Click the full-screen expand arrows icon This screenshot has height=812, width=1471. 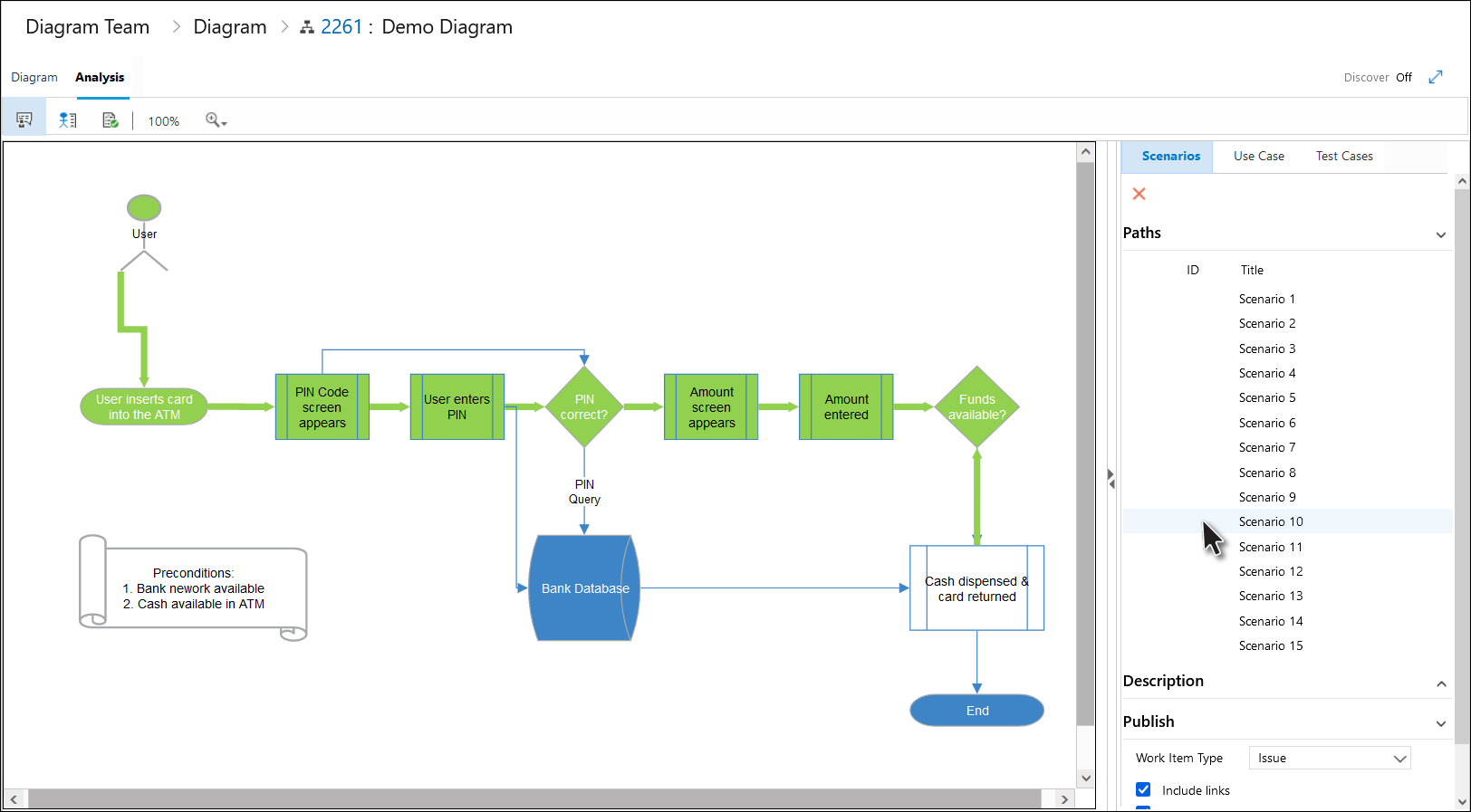pos(1436,77)
